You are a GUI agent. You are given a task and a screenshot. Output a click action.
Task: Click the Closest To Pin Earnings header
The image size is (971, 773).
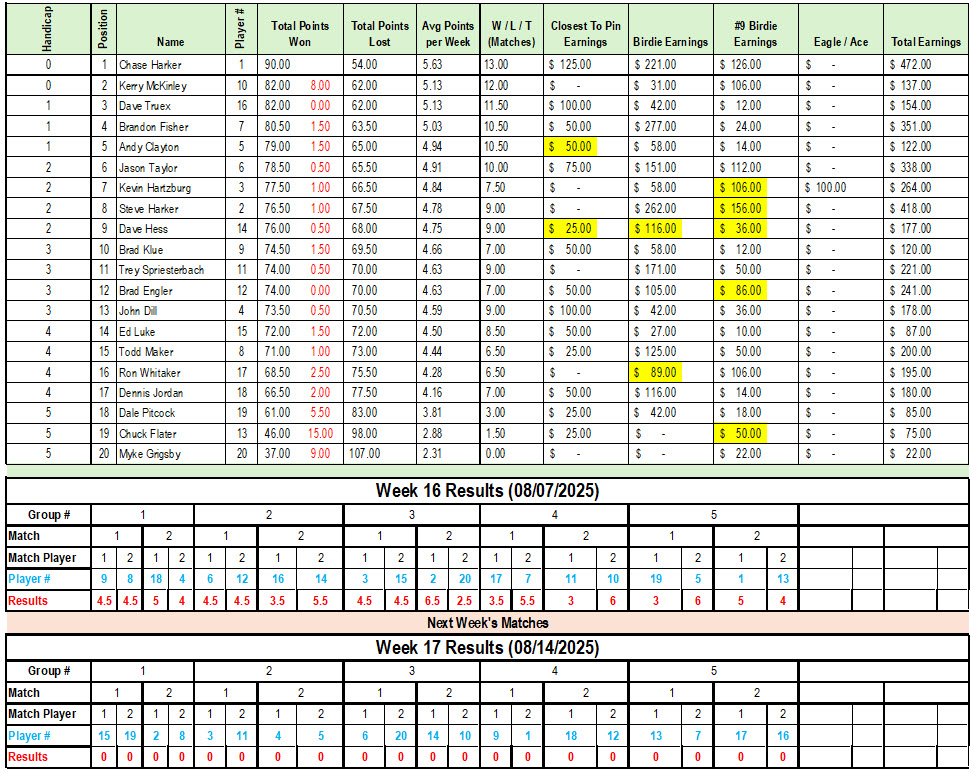tap(585, 34)
